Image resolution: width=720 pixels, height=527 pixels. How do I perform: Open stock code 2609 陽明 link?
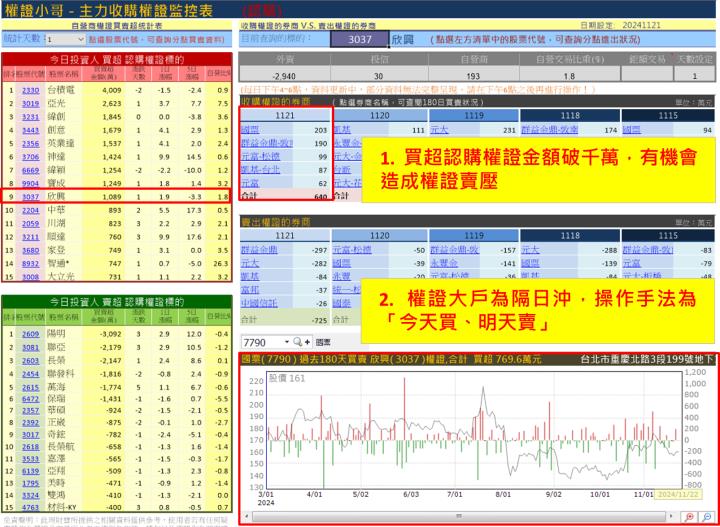pyautogui.click(x=31, y=334)
